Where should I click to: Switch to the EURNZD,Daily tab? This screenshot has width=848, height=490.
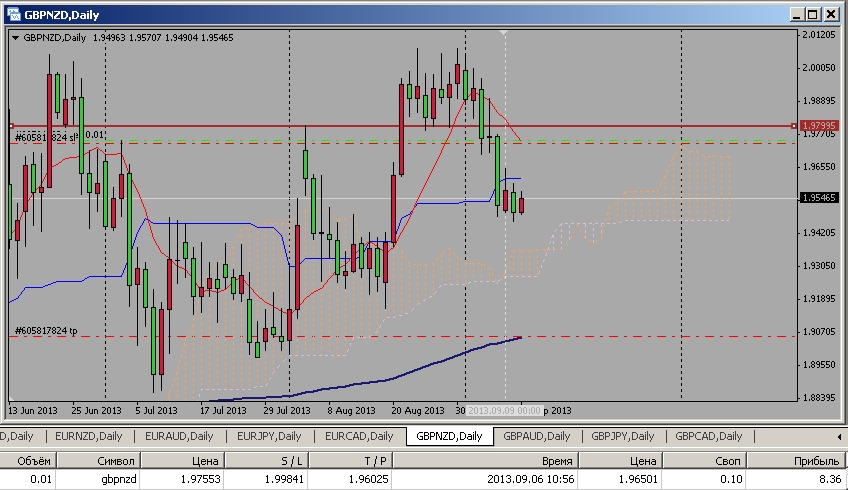click(x=89, y=436)
